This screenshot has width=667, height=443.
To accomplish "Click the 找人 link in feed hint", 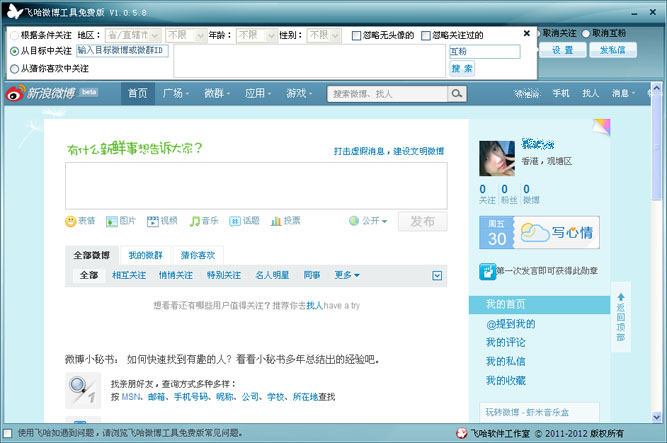I will [x=314, y=306].
